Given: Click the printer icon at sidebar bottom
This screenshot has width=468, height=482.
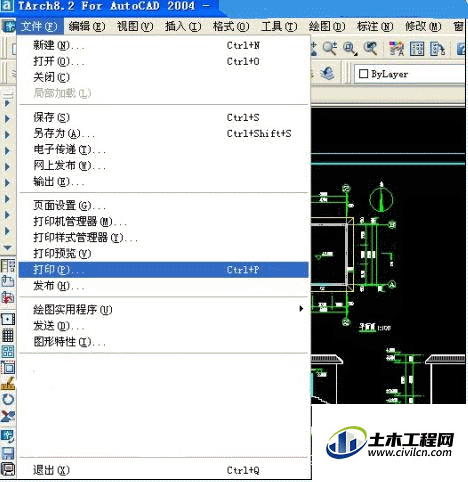Looking at the screenshot, I should [8, 469].
